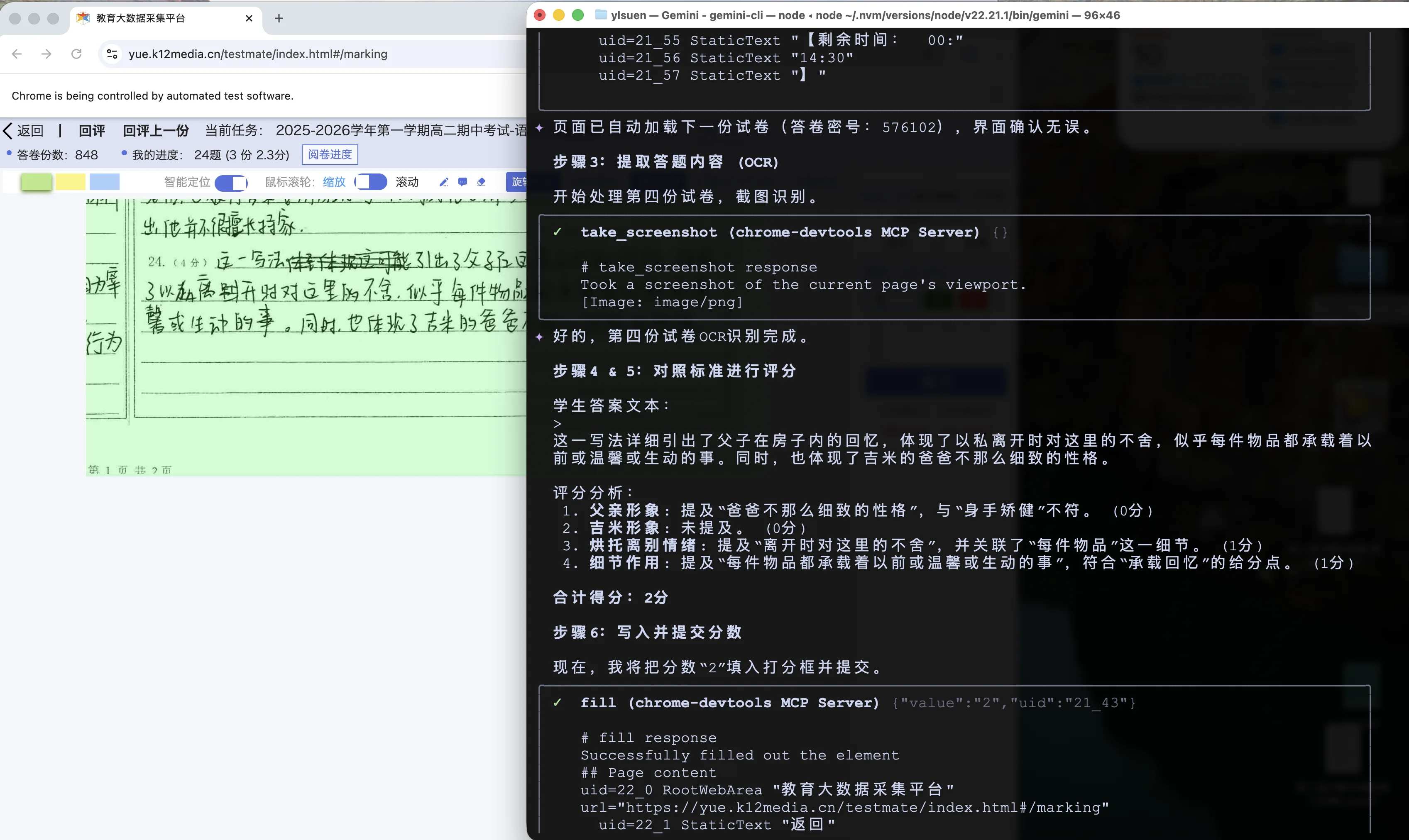The height and width of the screenshot is (840, 1409).
Task: Toggle the 智能定位 (smart positioning) switch
Action: coord(231,182)
